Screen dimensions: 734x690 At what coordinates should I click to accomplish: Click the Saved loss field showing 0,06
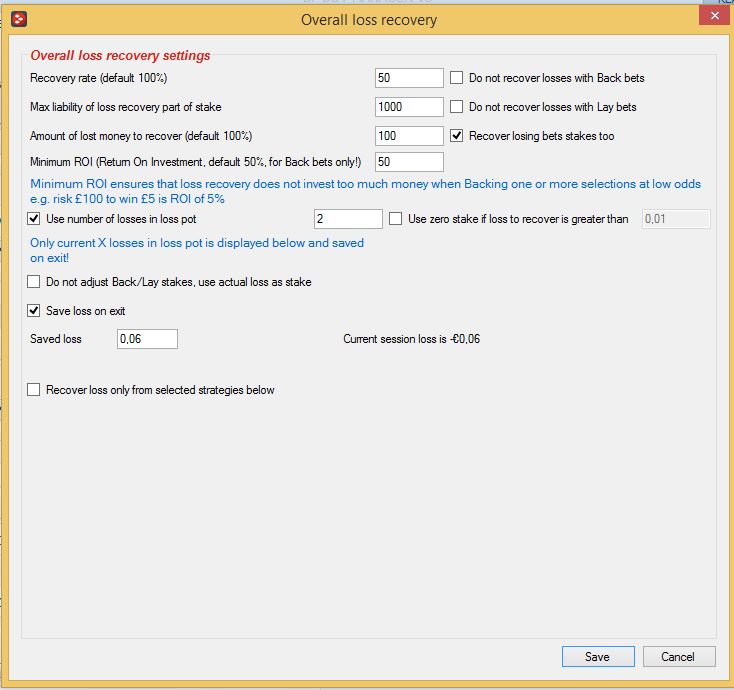[x=147, y=339]
